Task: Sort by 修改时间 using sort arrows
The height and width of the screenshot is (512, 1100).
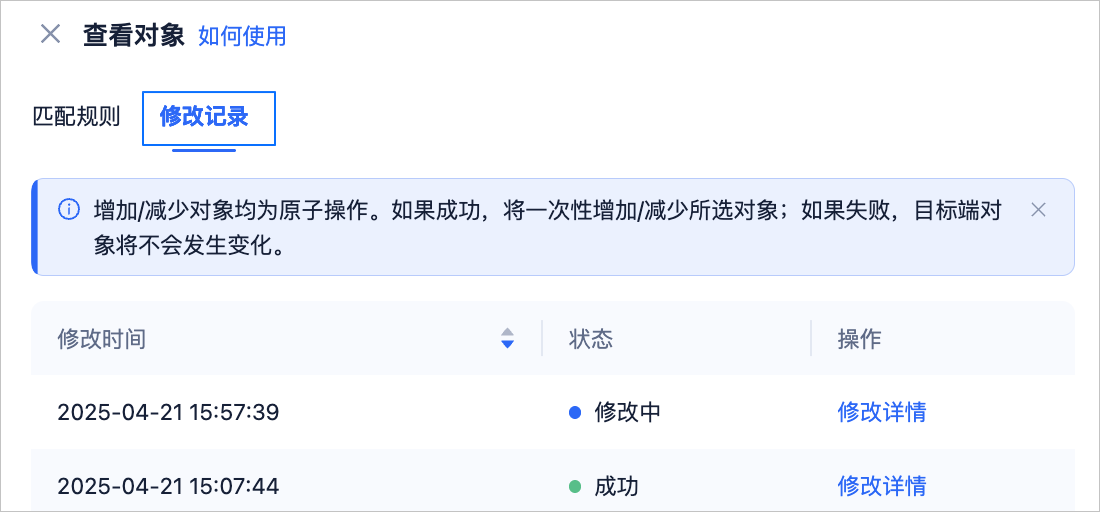Action: click(508, 338)
